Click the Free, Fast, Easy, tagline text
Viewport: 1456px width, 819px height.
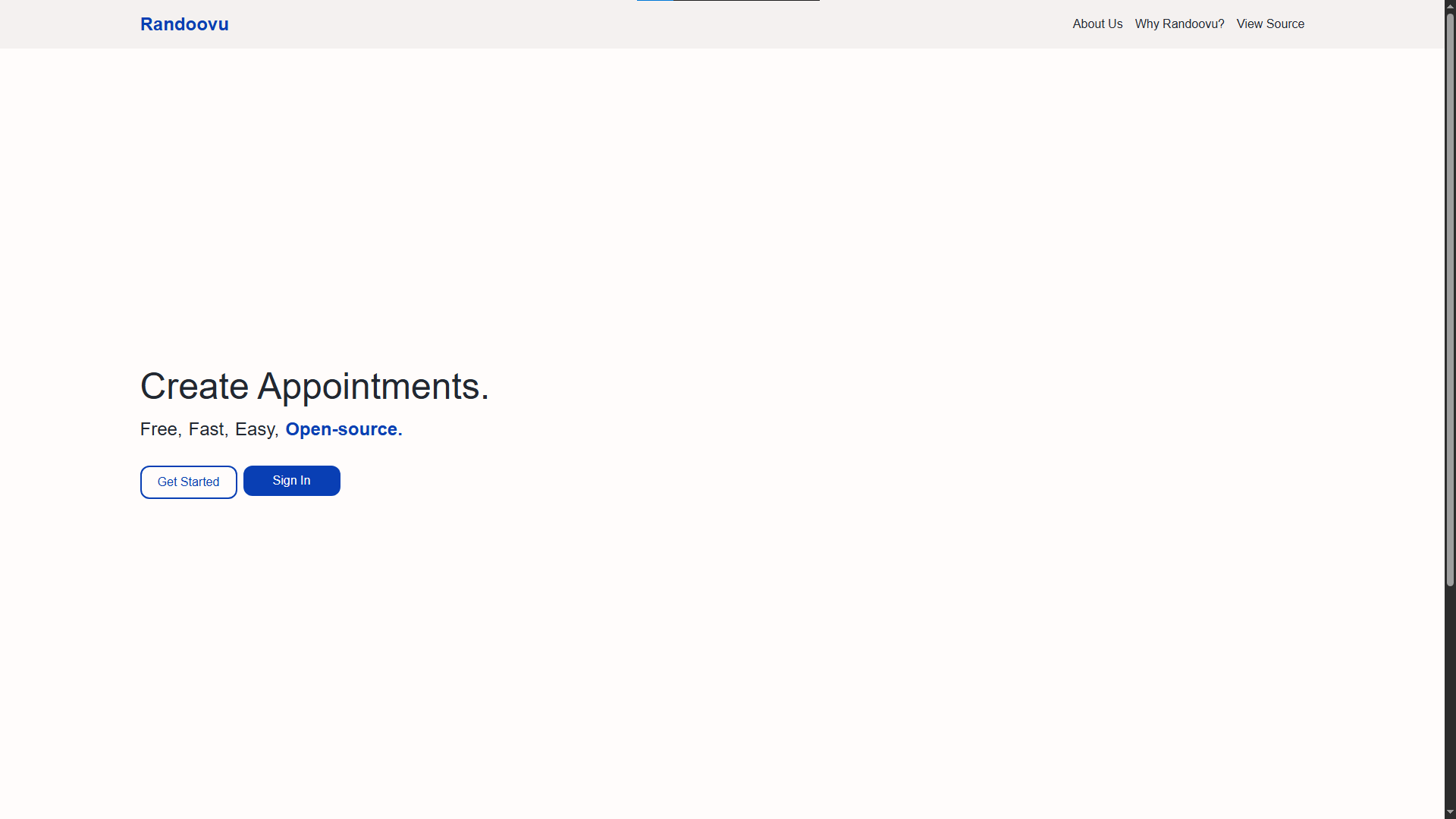pyautogui.click(x=209, y=429)
